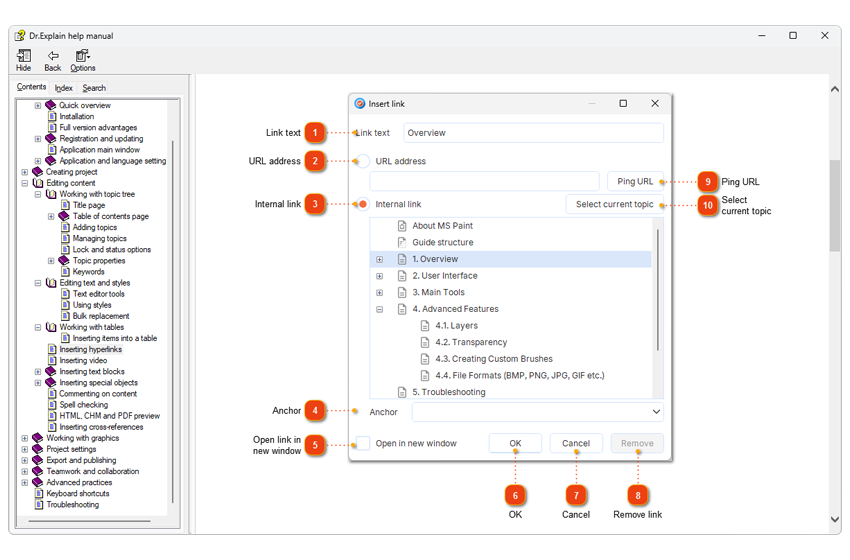Viewport: 850px width, 560px height.
Task: Click the open book icon beside Editing content
Action: tap(38, 183)
